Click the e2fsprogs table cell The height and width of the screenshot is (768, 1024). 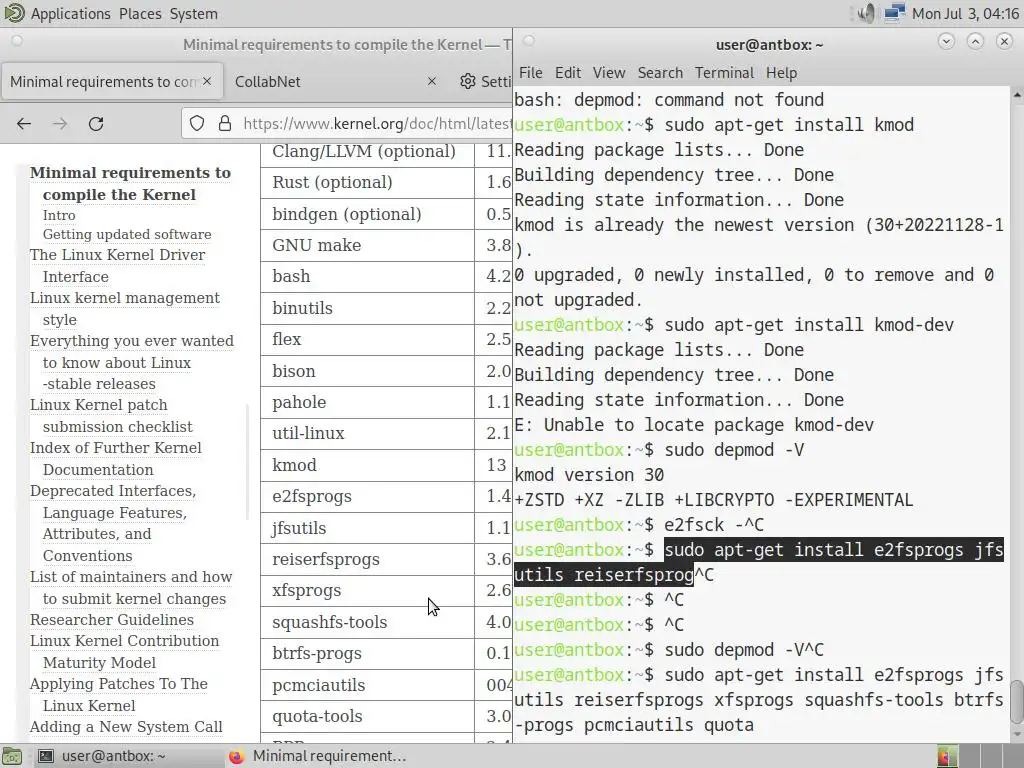[367, 496]
